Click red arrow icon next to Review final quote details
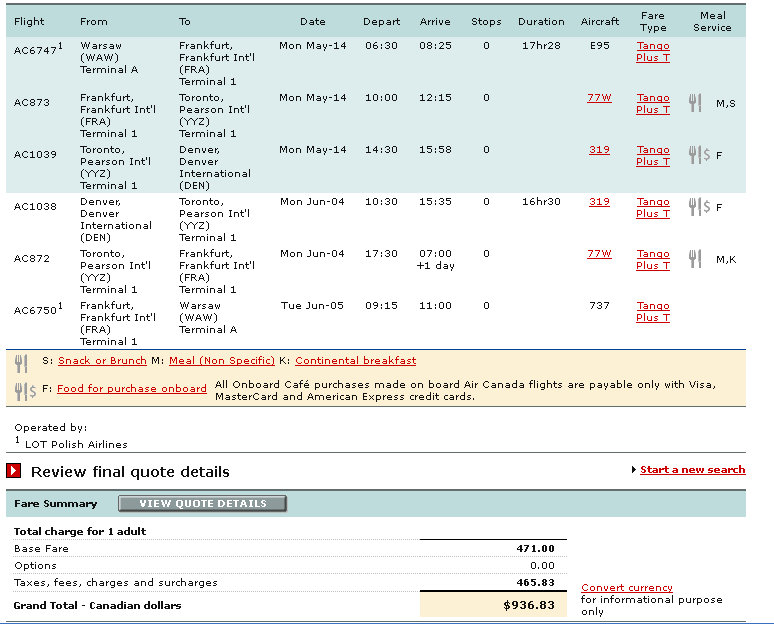Viewport: 774px width, 624px height. pos(14,470)
